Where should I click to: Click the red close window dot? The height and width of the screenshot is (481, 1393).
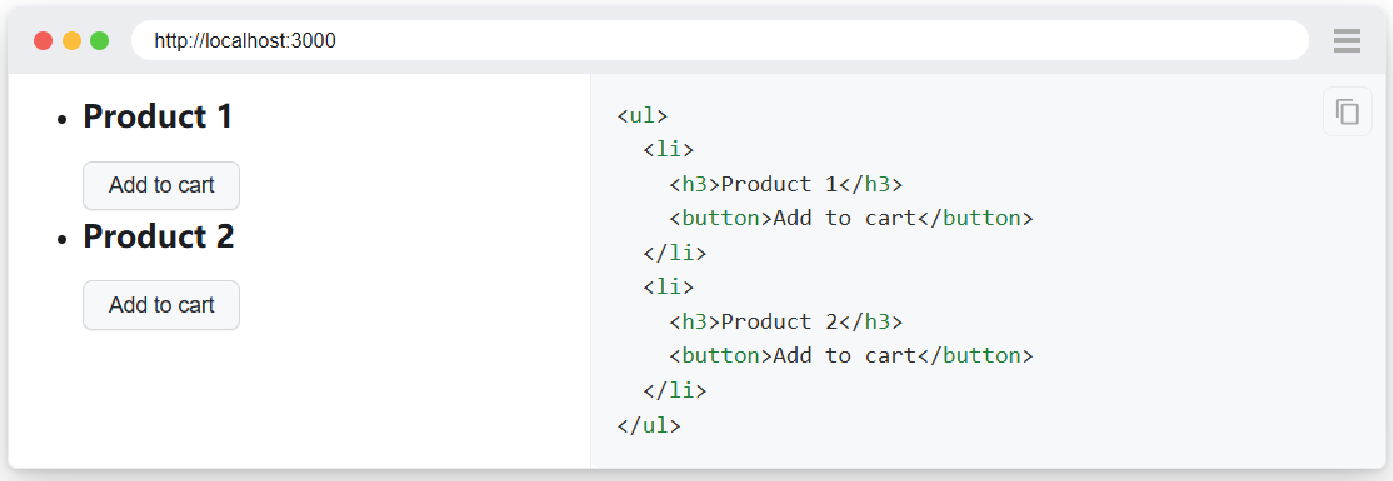coord(43,41)
